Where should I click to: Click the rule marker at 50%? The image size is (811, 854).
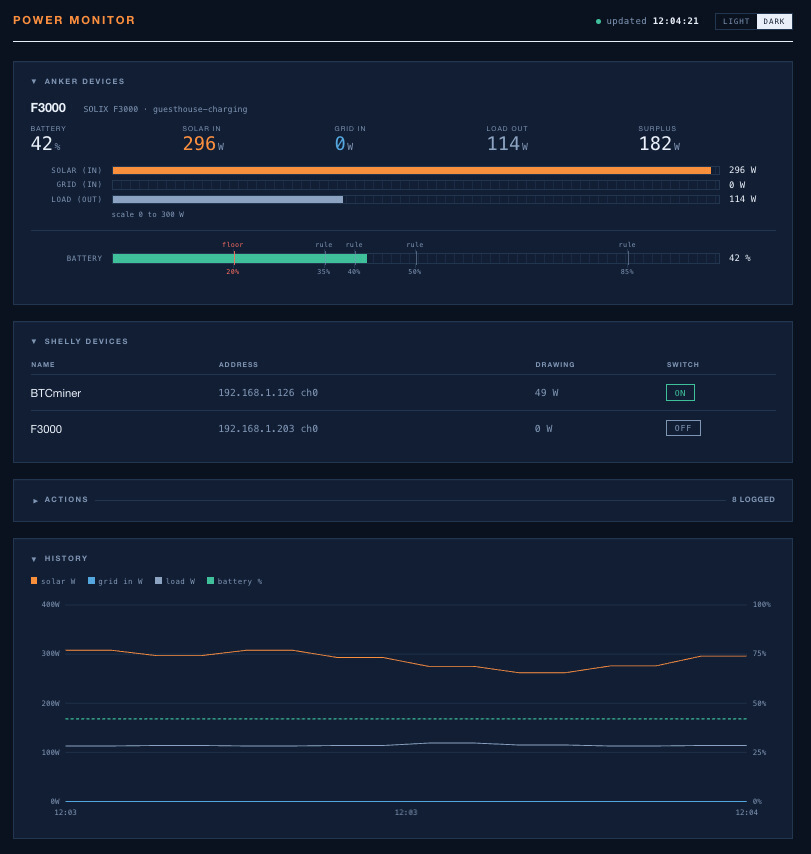click(416, 258)
